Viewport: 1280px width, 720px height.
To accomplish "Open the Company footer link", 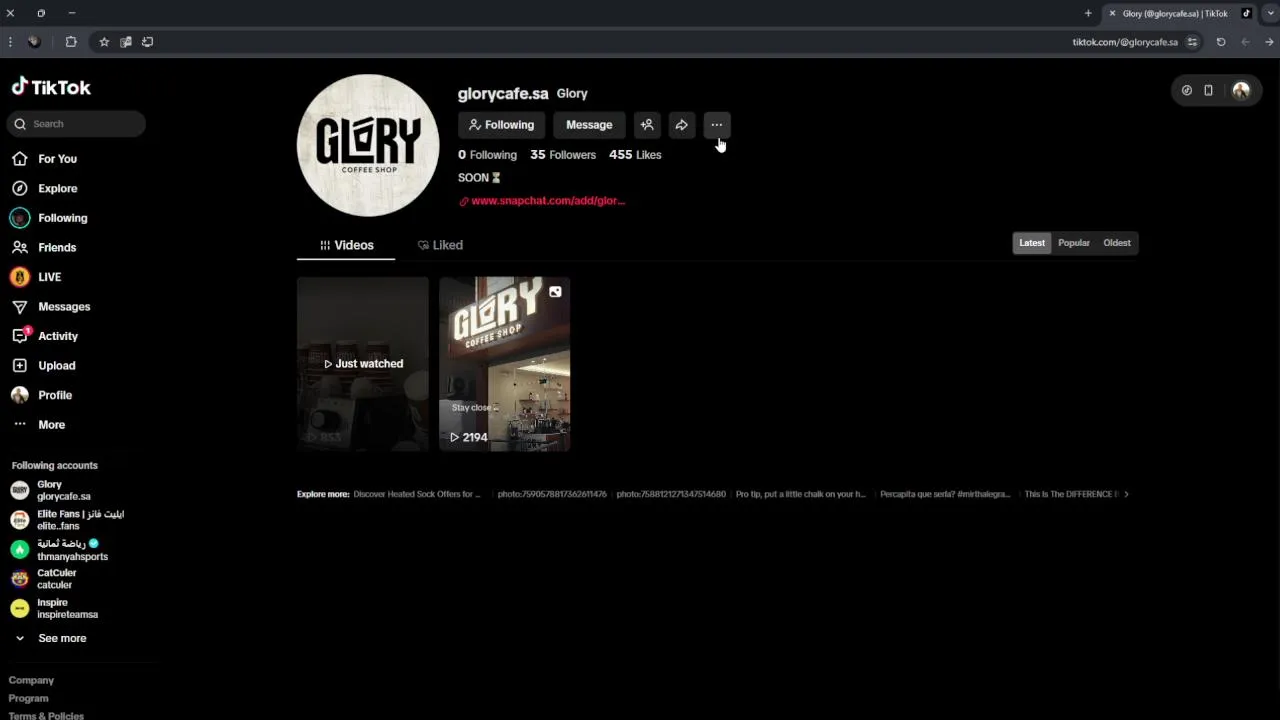I will point(31,680).
